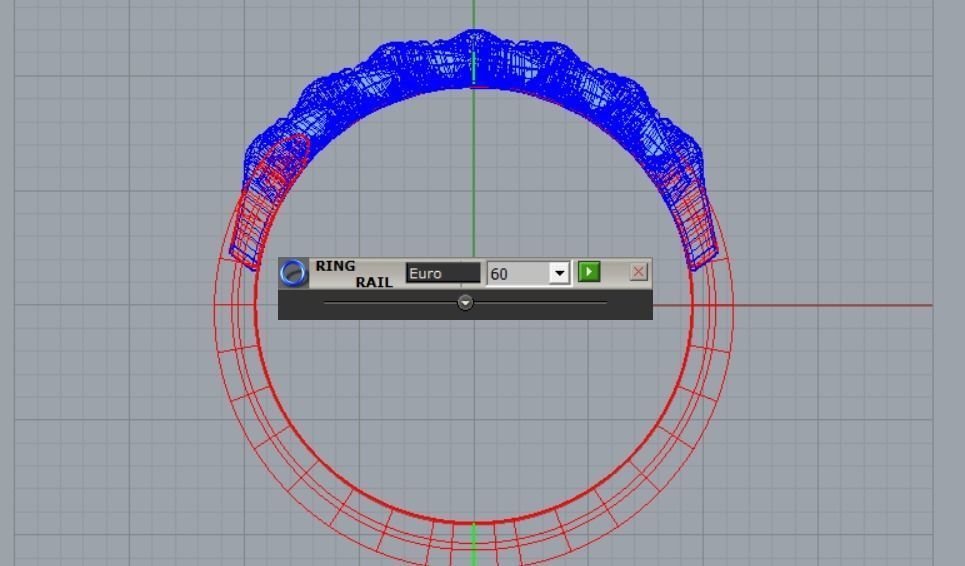This screenshot has height=566, width=965.
Task: Click the Ring Rail slider handle
Action: [x=465, y=302]
